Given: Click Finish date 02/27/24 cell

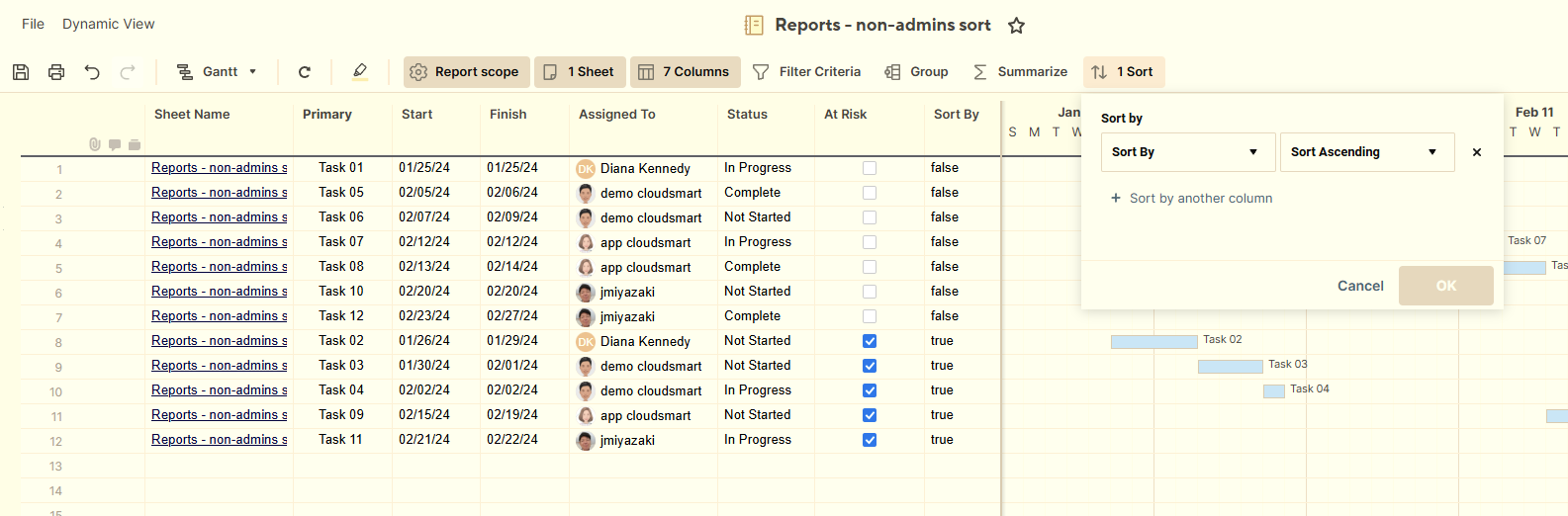Looking at the screenshot, I should 512,316.
